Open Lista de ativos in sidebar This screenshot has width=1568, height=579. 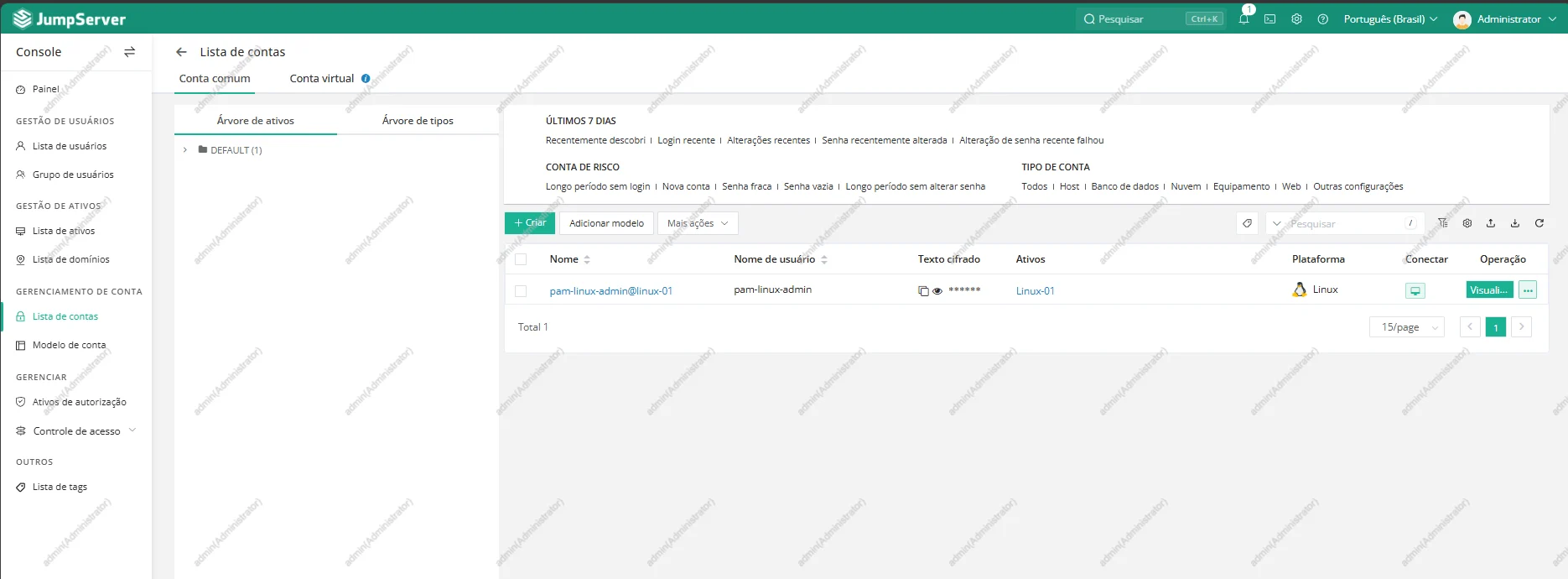pos(64,231)
